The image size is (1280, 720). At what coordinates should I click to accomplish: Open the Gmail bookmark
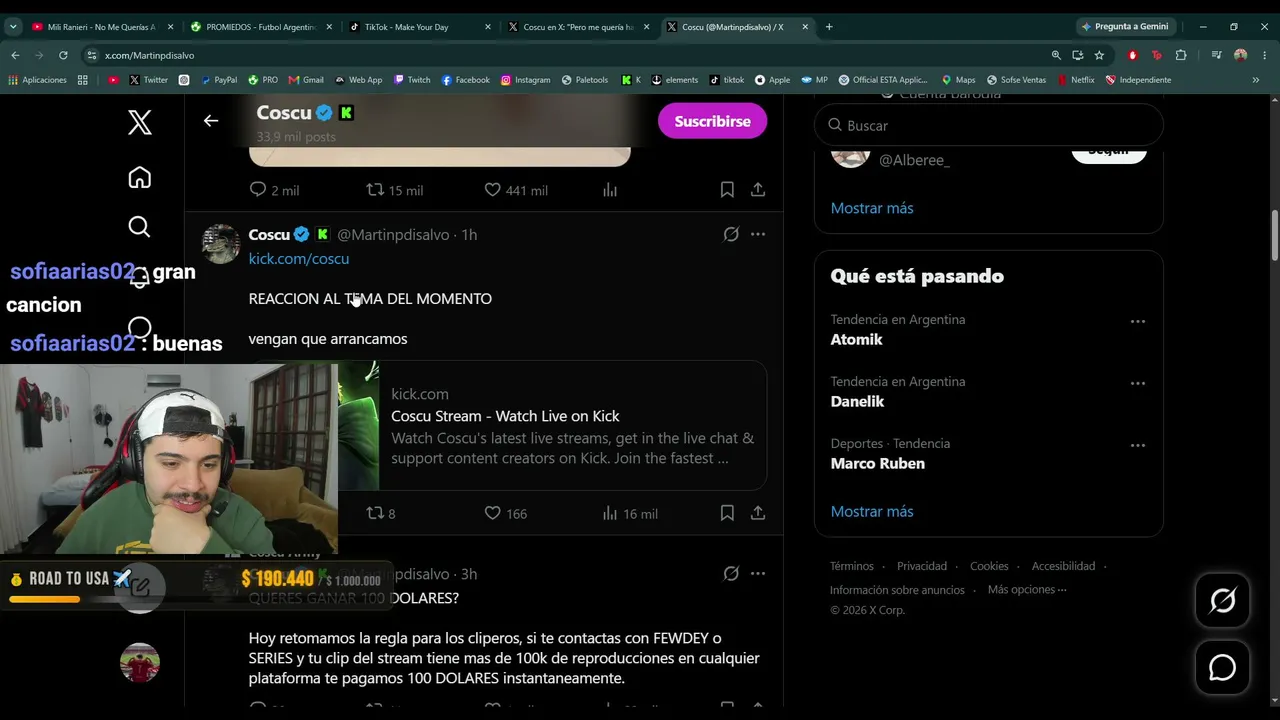point(306,80)
